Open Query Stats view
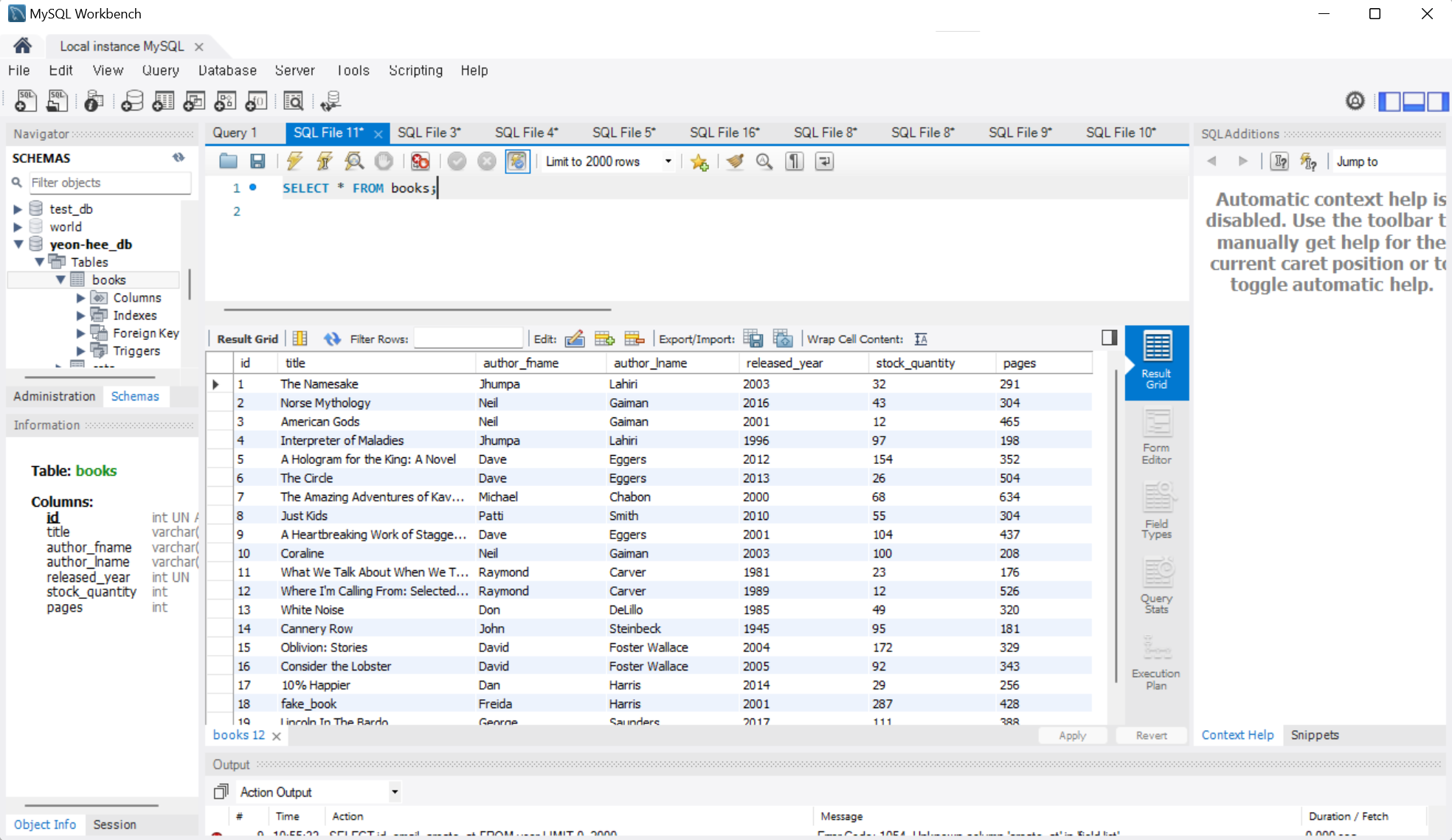 pos(1156,586)
